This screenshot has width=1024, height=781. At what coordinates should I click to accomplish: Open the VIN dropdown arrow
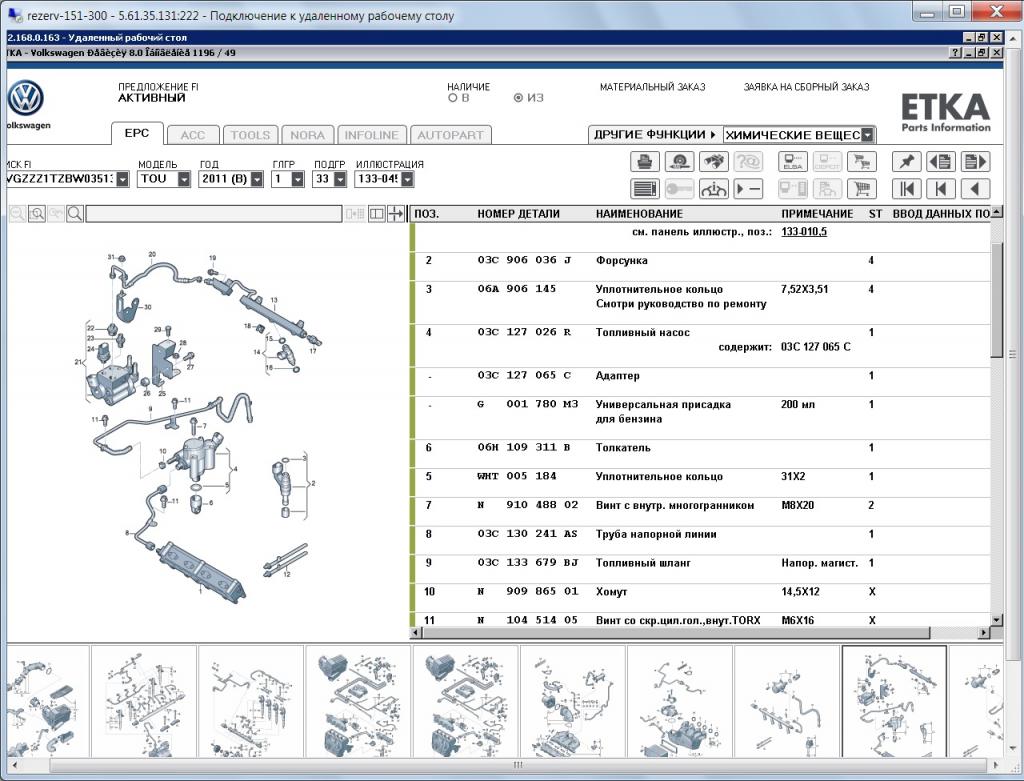coord(123,179)
